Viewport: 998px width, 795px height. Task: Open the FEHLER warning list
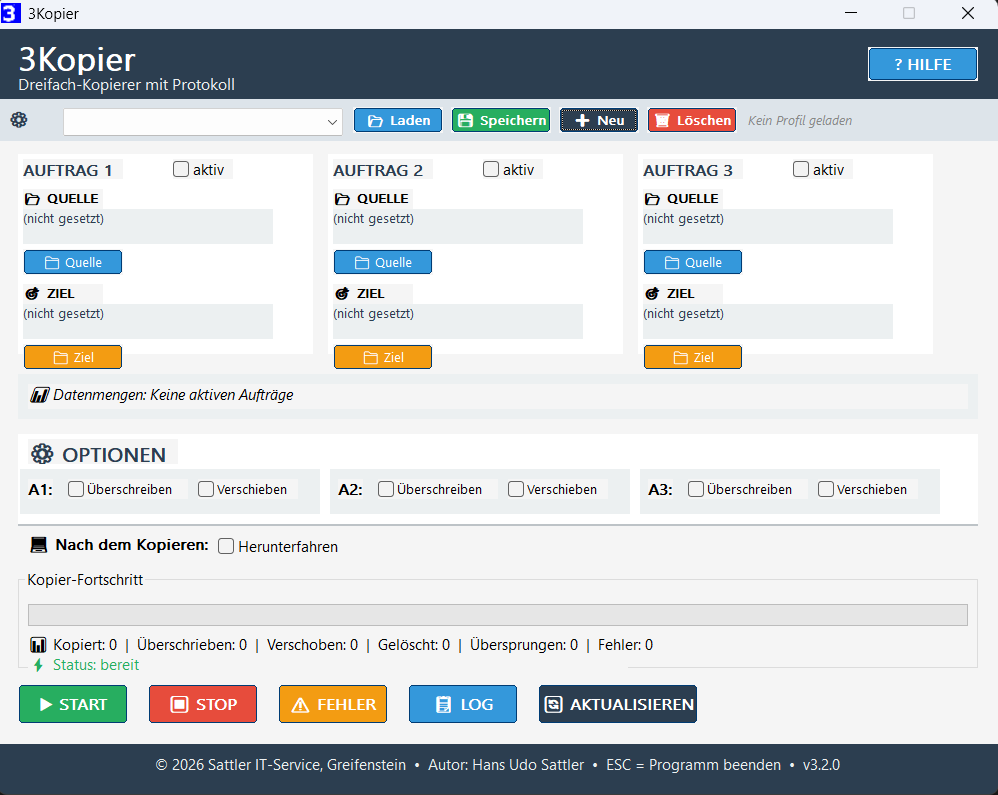coord(333,704)
